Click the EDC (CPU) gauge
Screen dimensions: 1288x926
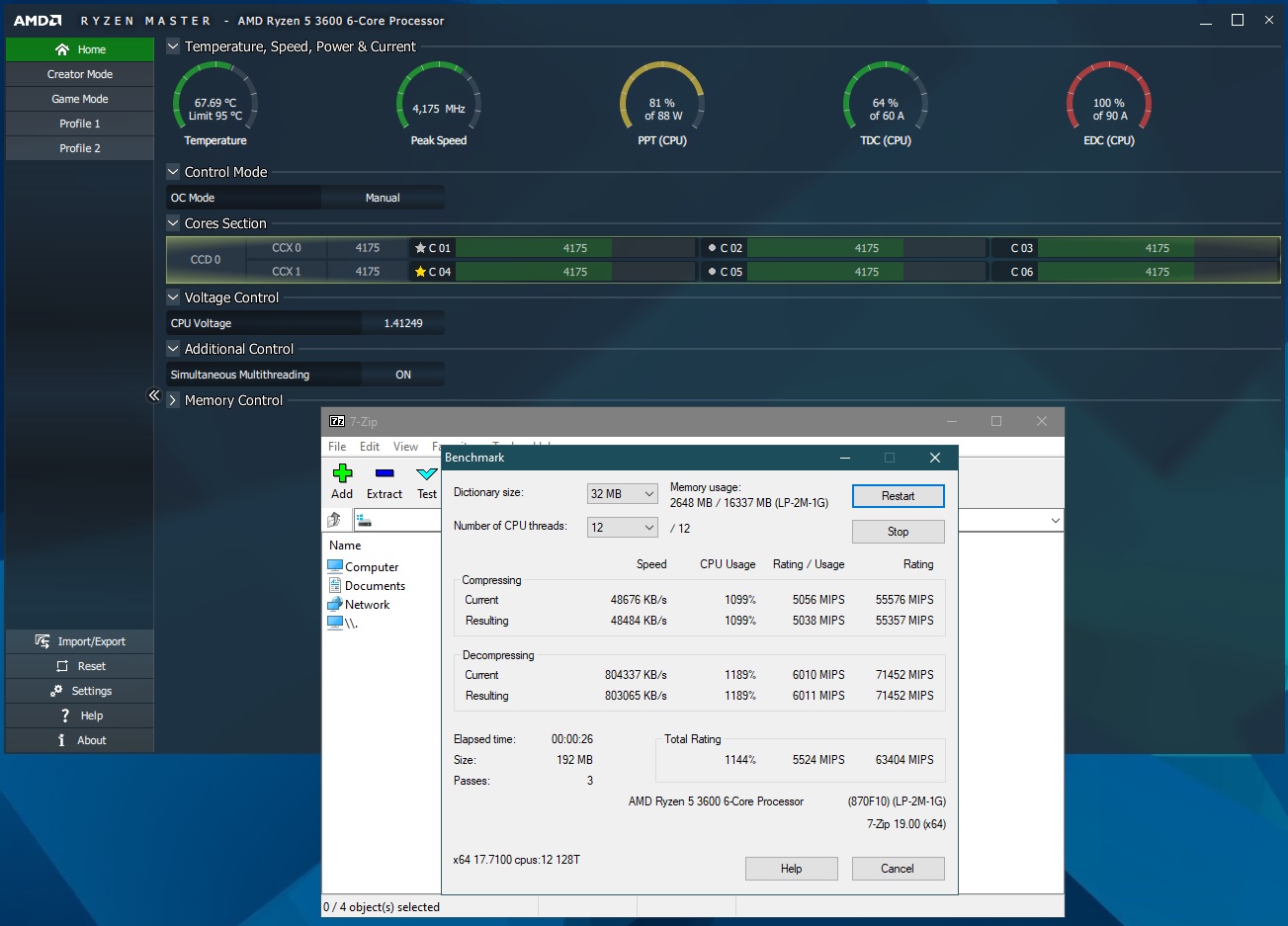click(x=1109, y=104)
